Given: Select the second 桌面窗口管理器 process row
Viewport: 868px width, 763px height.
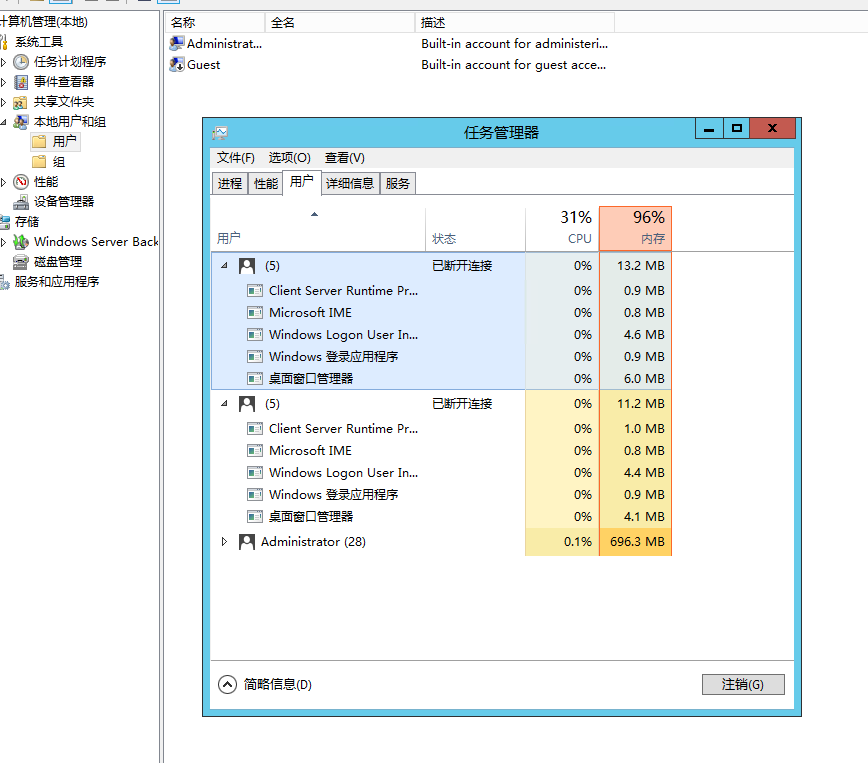Looking at the screenshot, I should point(441,517).
